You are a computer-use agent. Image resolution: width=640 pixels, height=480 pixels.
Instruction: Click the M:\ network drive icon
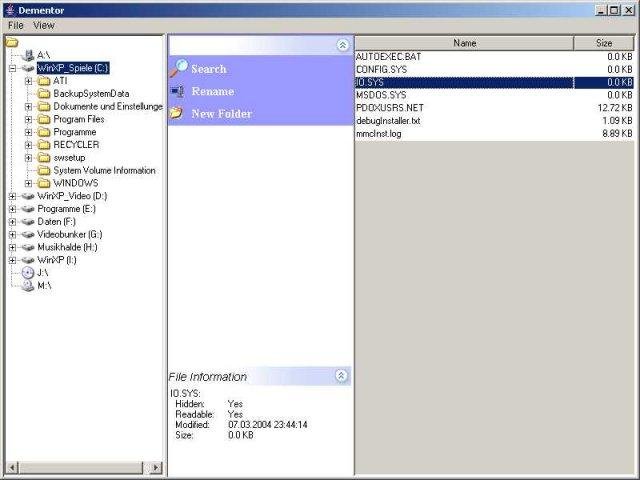click(28, 286)
